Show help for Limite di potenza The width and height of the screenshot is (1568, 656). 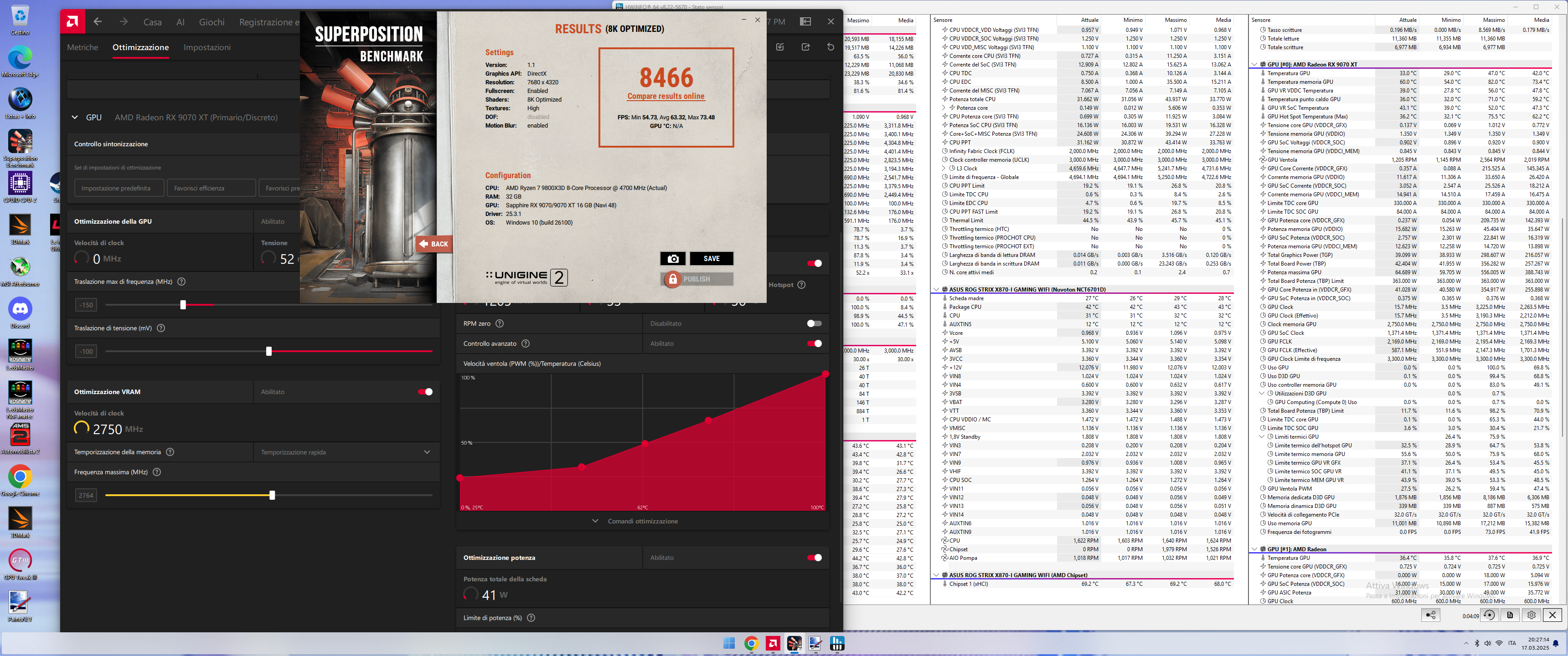click(531, 618)
